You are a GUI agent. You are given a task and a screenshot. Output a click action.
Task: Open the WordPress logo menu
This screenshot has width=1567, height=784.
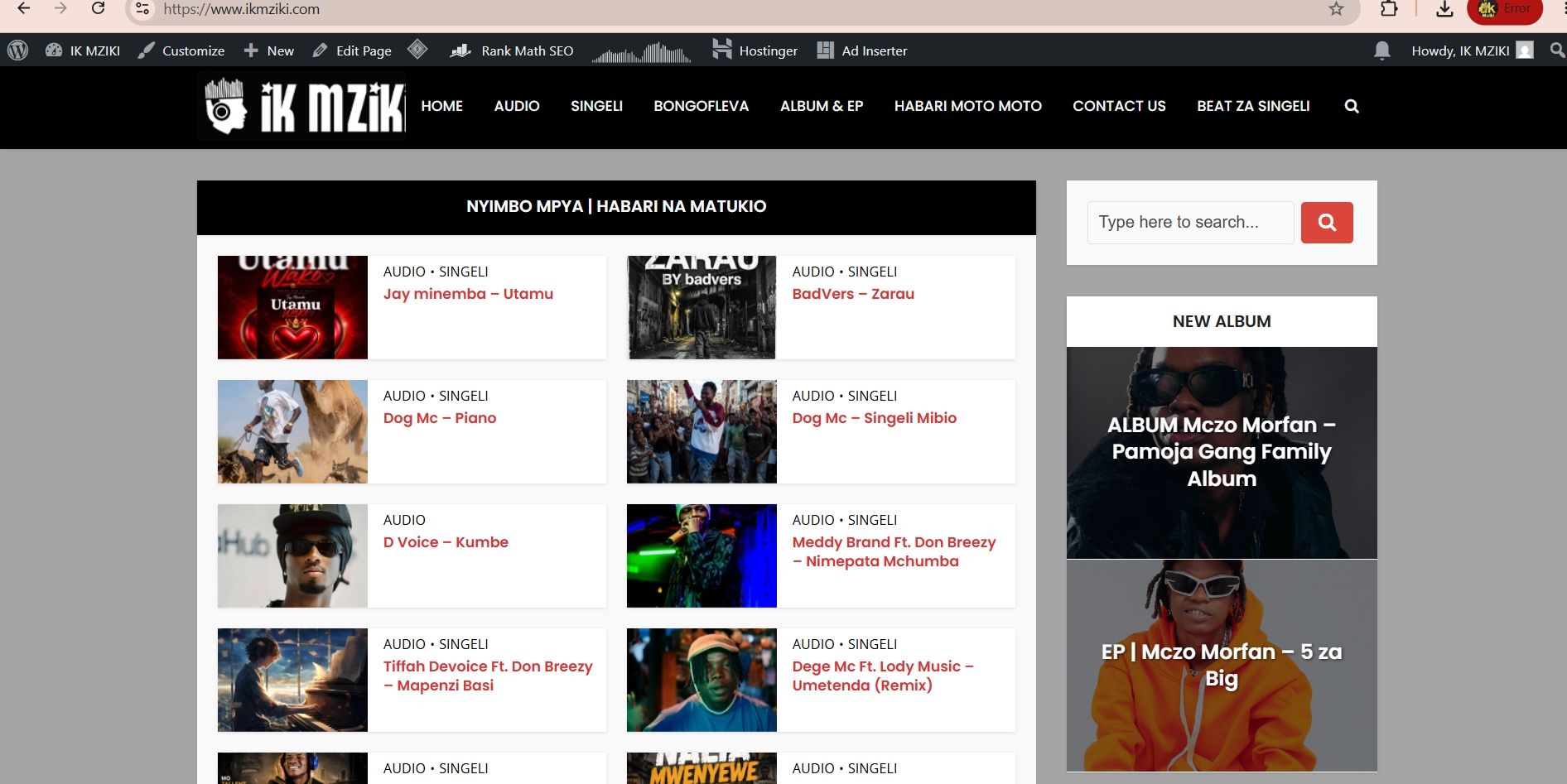click(17, 51)
